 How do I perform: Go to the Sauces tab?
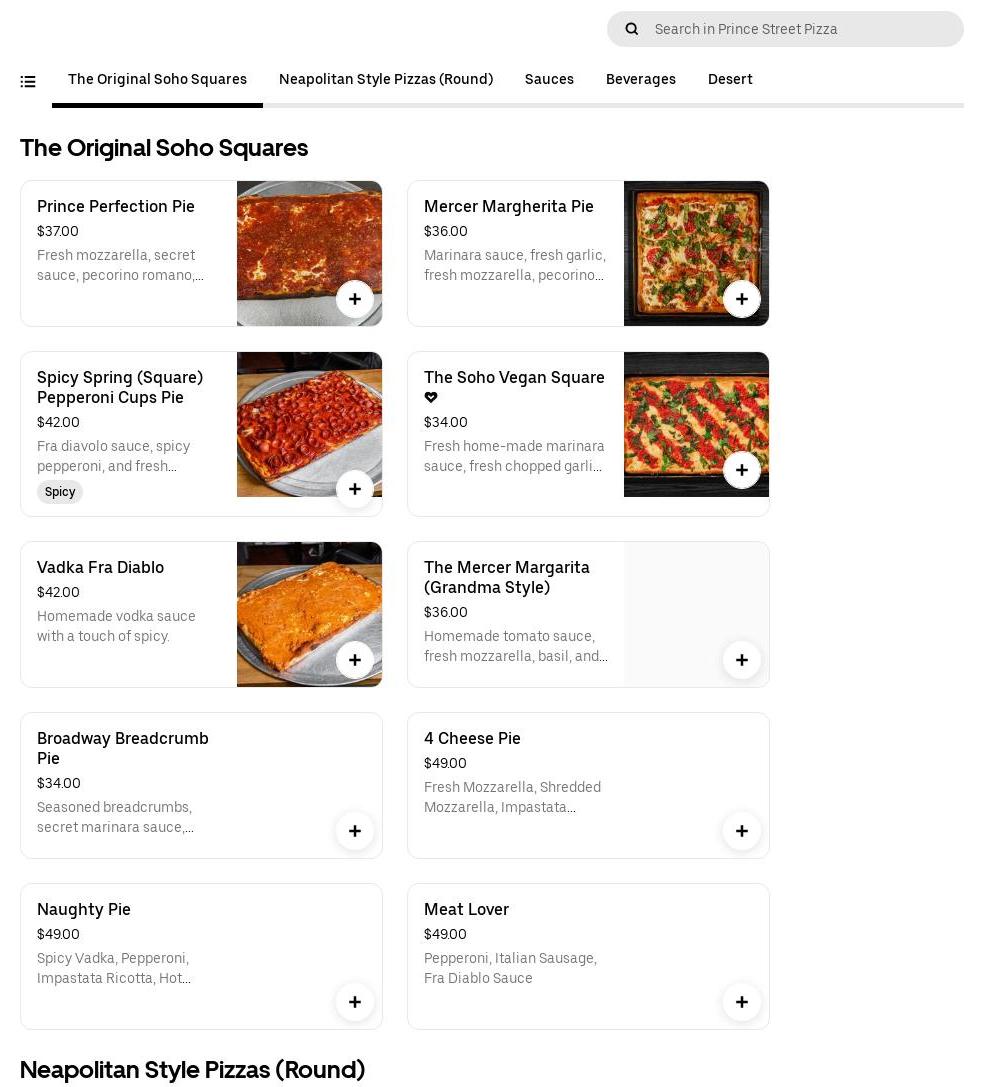point(549,79)
